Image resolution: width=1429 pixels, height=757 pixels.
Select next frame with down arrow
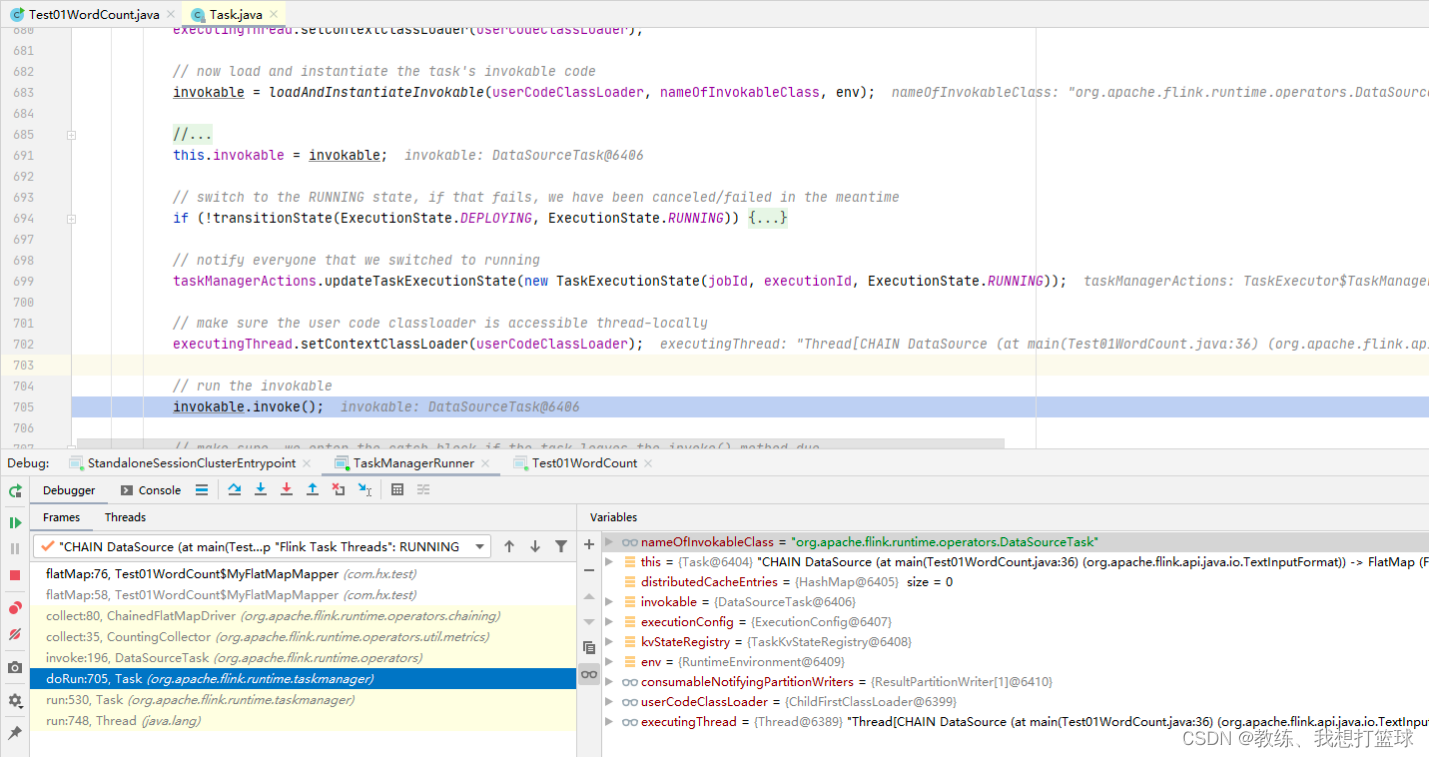[535, 546]
